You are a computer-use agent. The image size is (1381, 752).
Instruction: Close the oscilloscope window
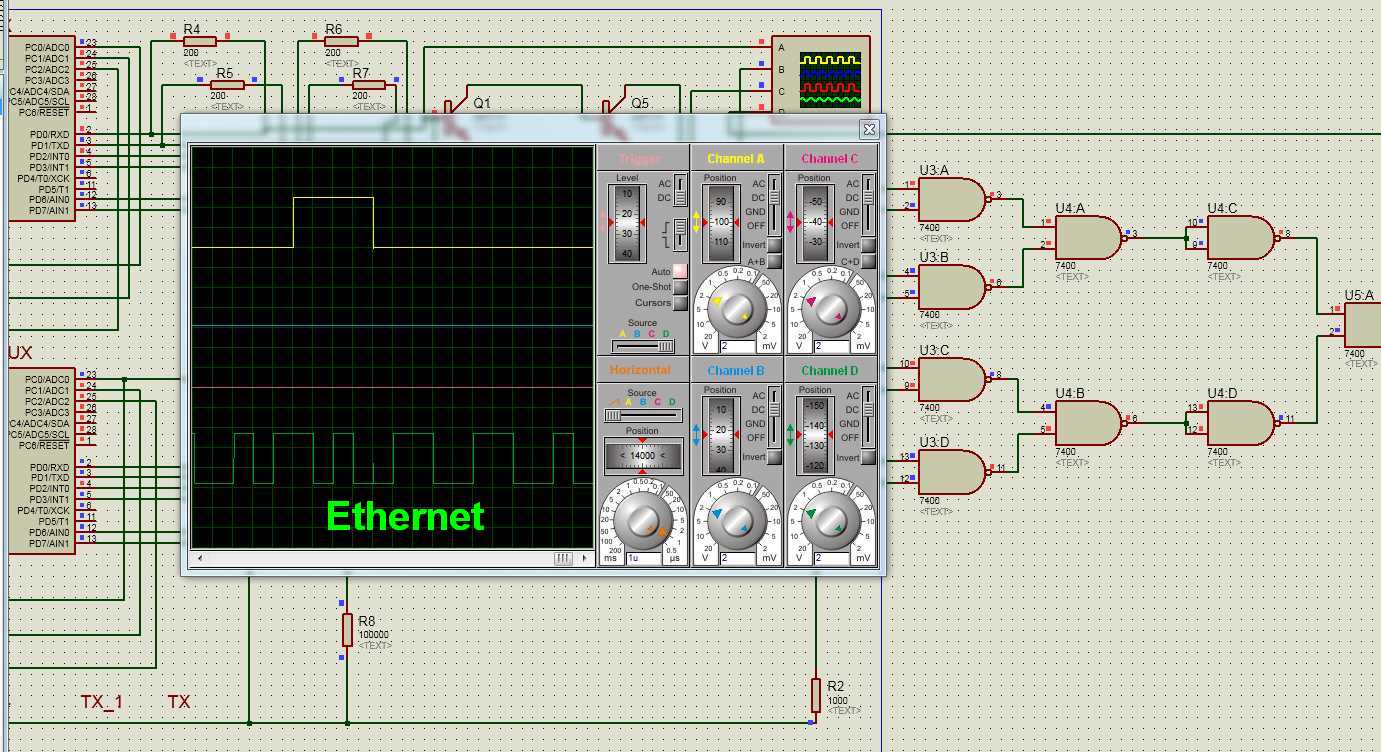point(869,129)
